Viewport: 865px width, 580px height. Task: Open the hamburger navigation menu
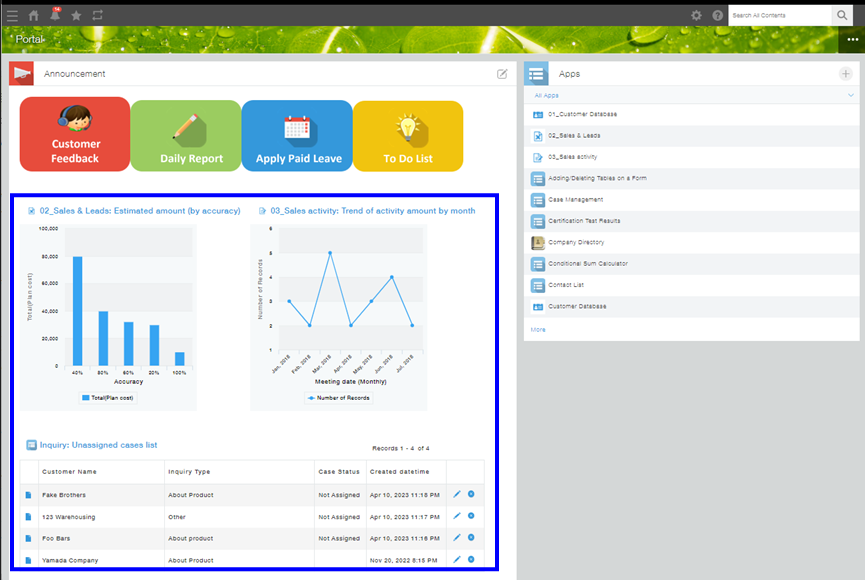coord(12,14)
